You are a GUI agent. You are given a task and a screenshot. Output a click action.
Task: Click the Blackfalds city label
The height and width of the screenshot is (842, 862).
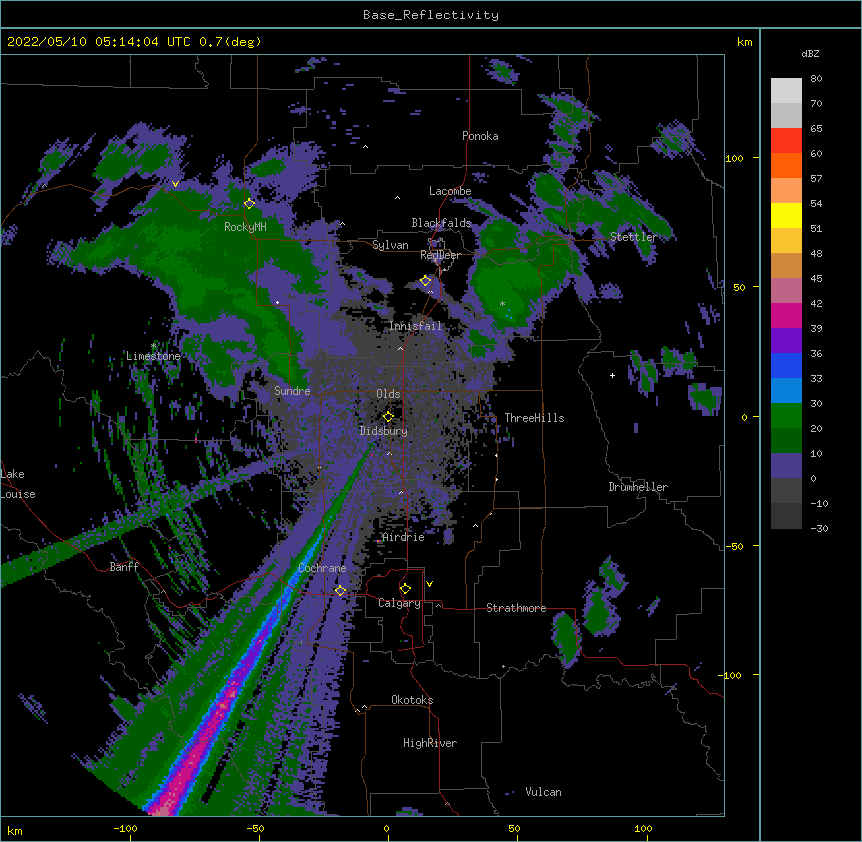tap(441, 223)
